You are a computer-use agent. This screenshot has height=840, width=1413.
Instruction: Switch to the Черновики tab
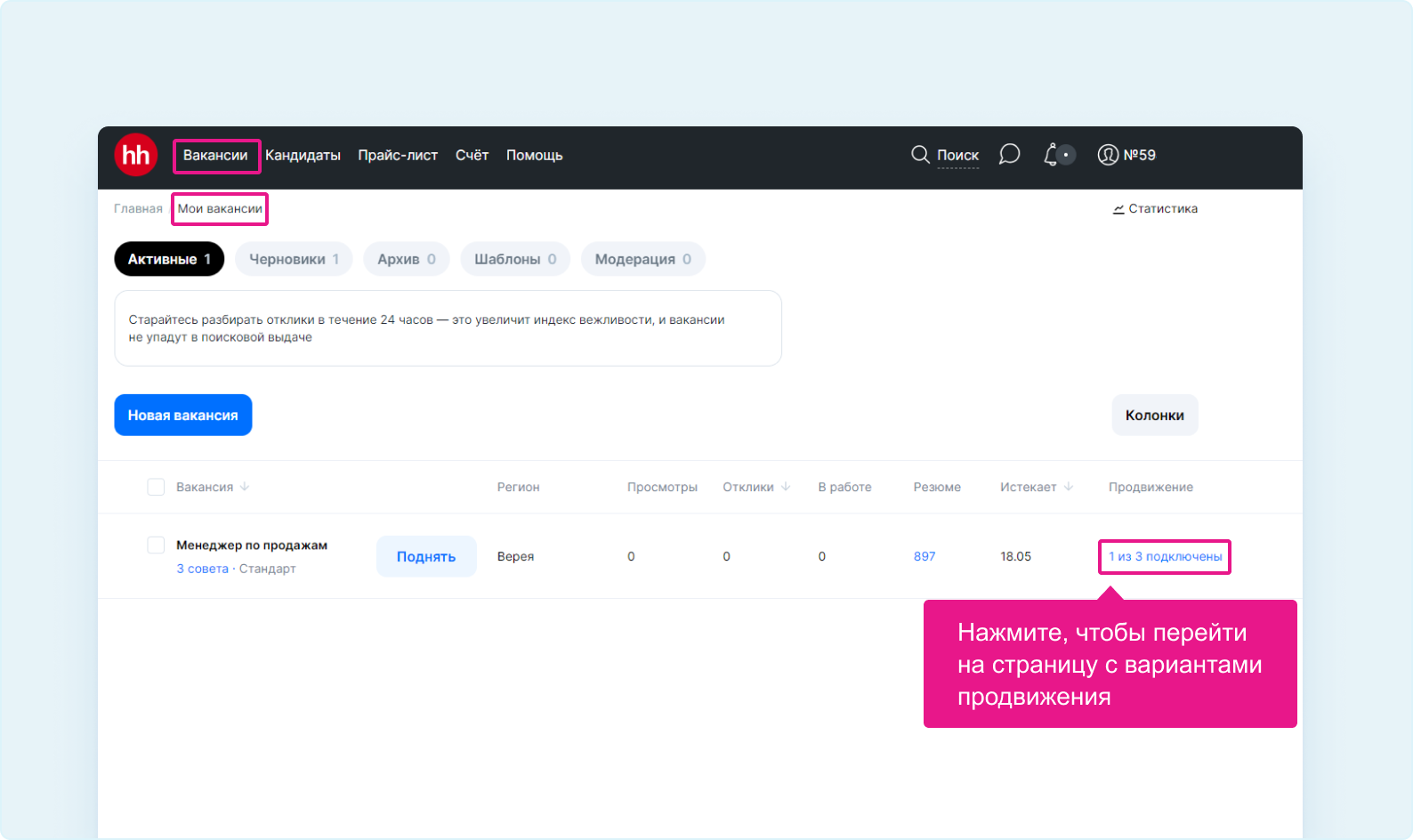click(294, 259)
